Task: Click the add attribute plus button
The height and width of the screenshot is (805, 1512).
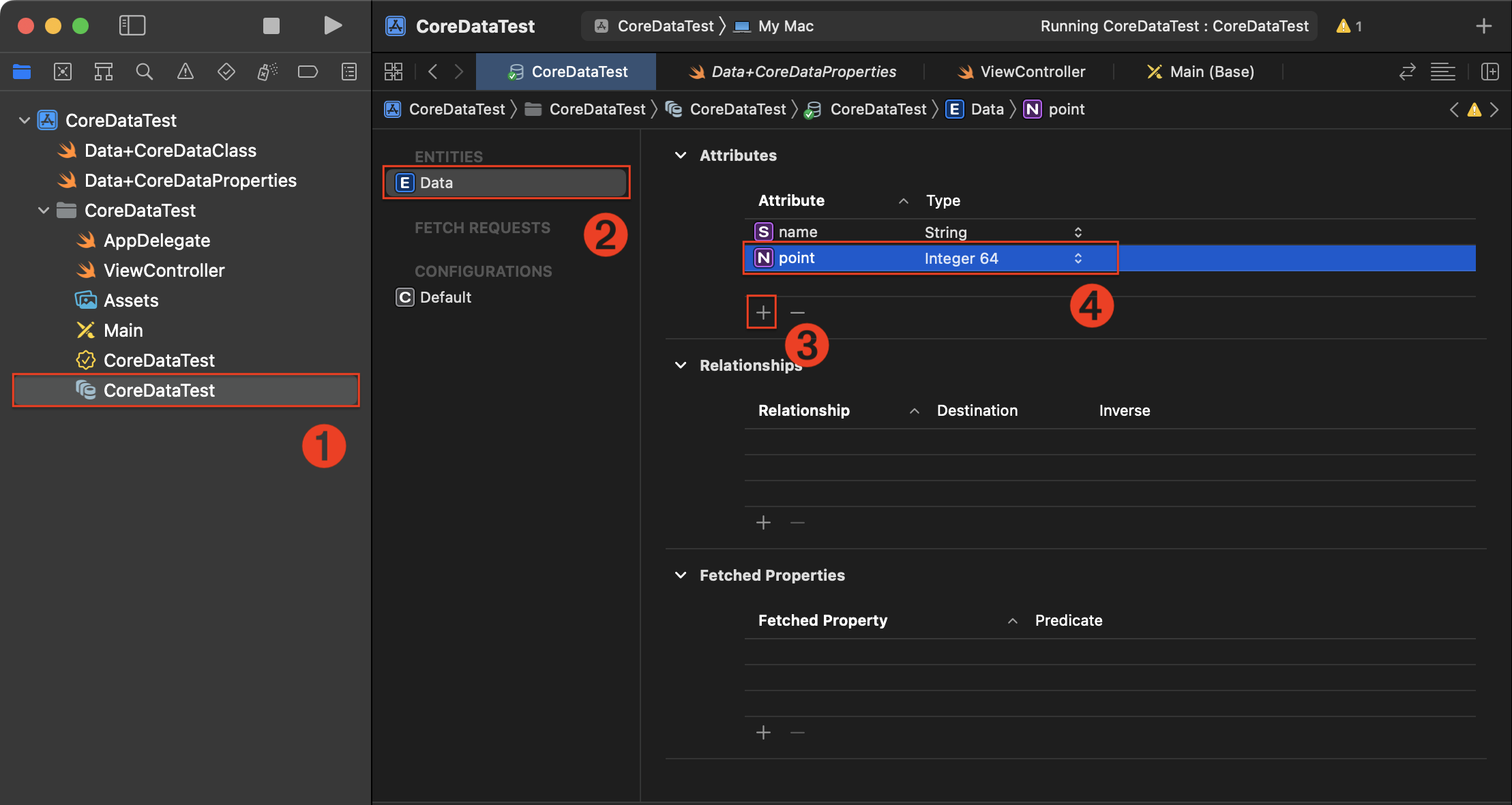Action: (762, 313)
